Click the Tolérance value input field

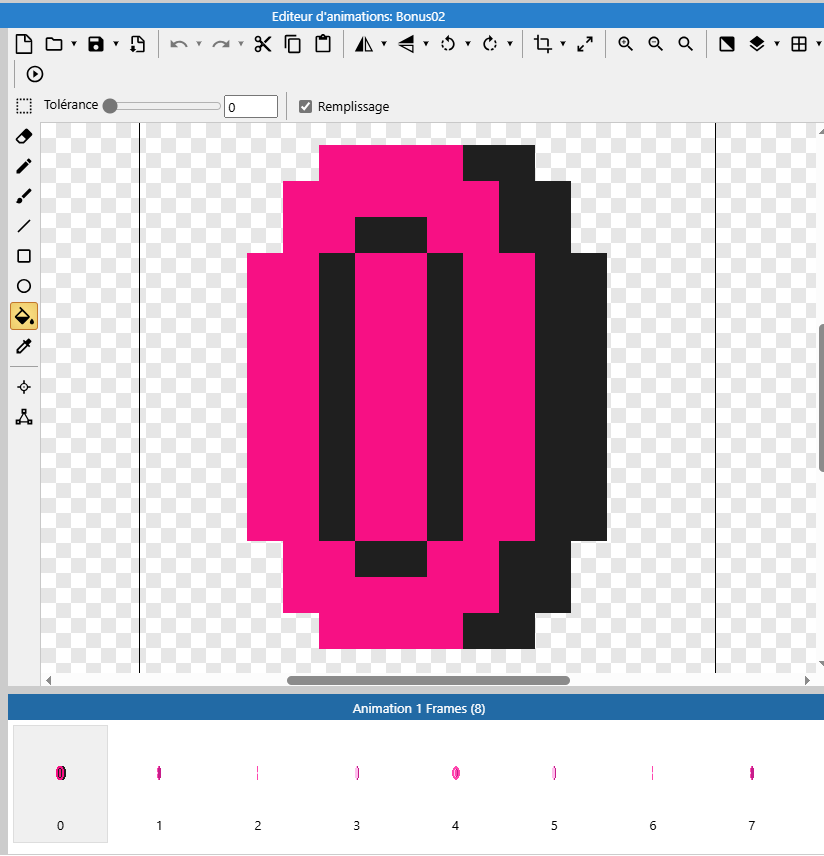251,106
